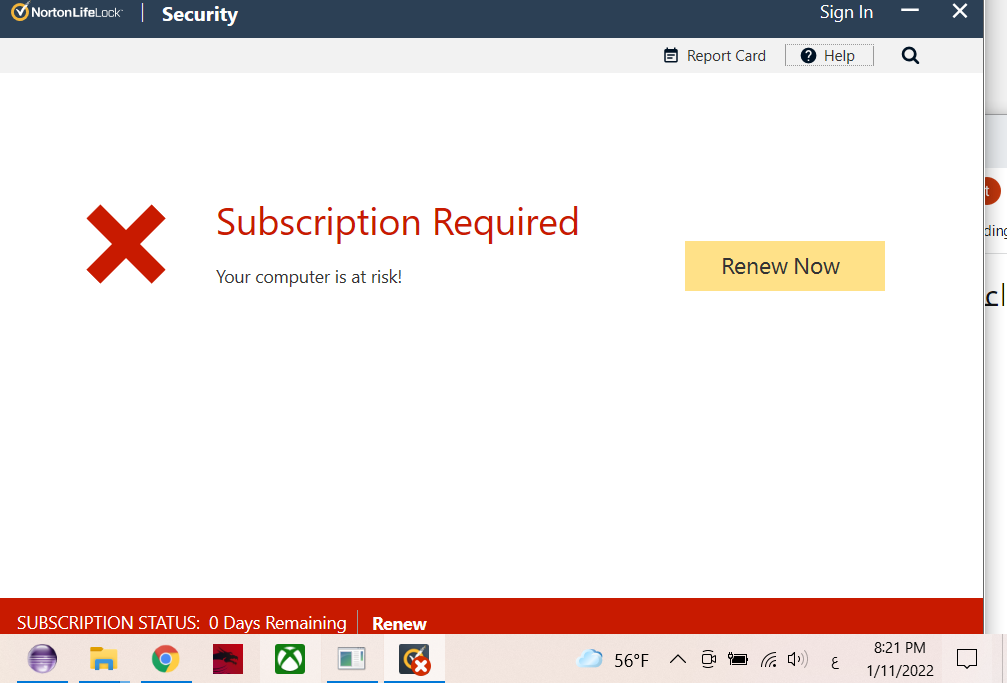The height and width of the screenshot is (683, 1007).
Task: Open battery status tray icon
Action: click(738, 659)
